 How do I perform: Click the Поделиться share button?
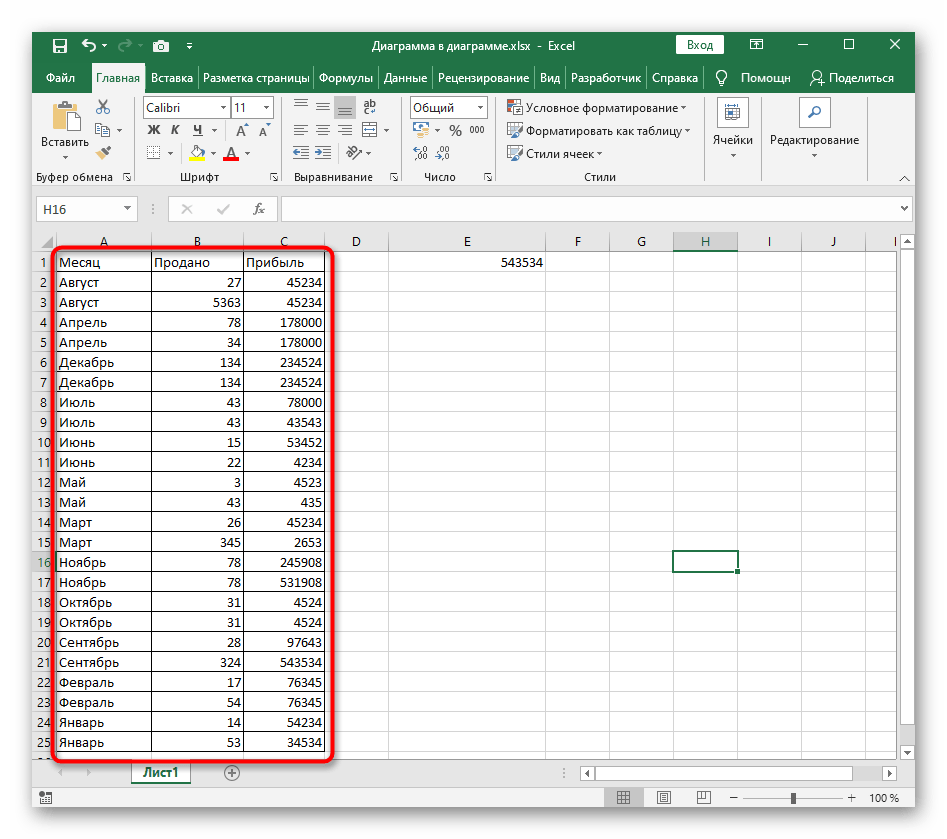pos(852,78)
